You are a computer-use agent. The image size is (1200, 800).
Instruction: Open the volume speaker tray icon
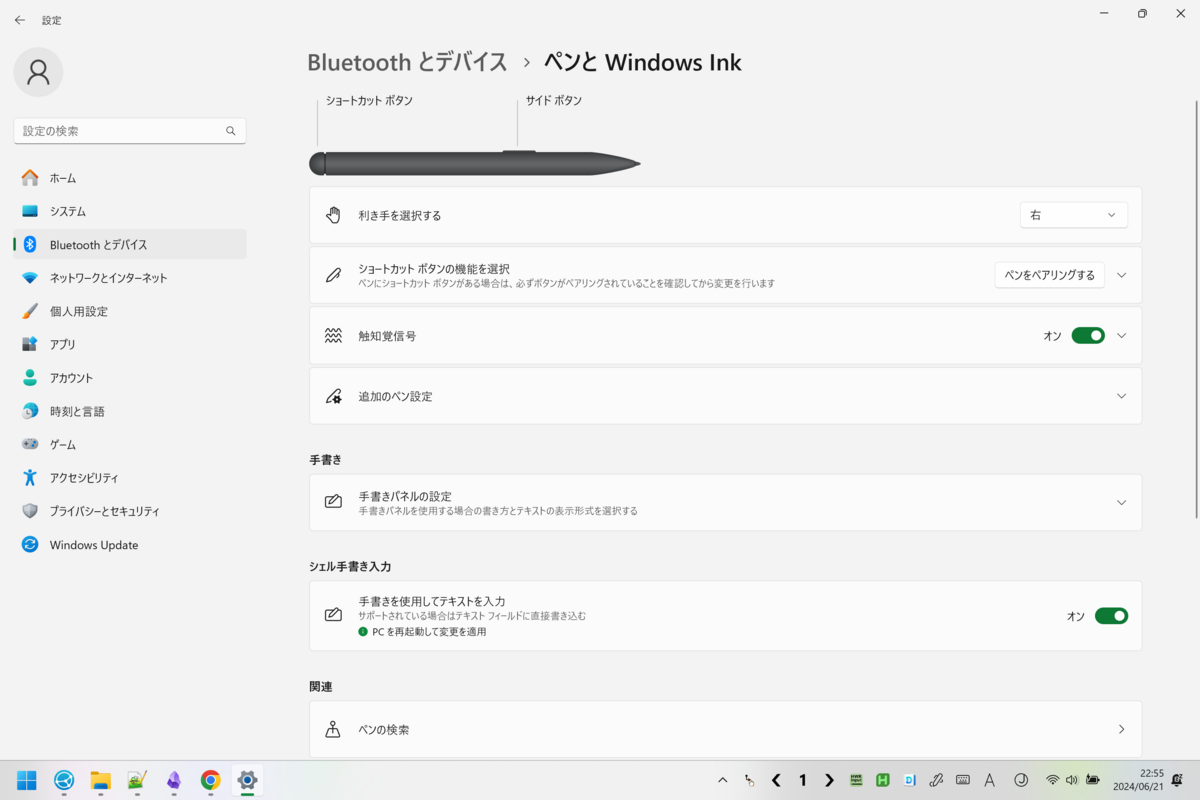click(x=1072, y=780)
